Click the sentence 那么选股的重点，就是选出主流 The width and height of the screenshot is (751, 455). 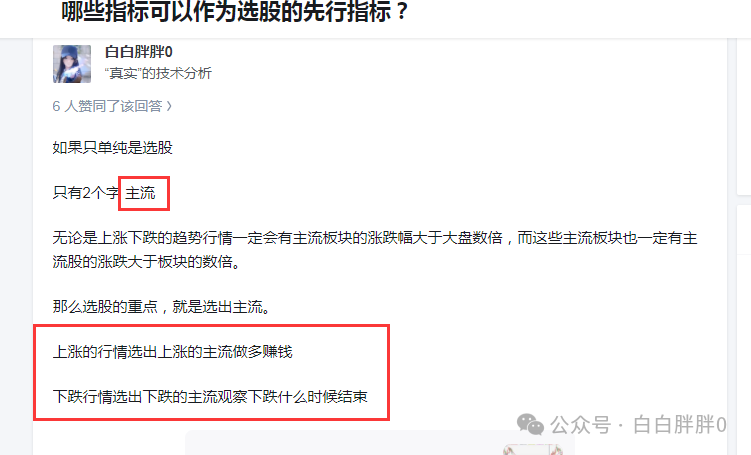coord(162,307)
